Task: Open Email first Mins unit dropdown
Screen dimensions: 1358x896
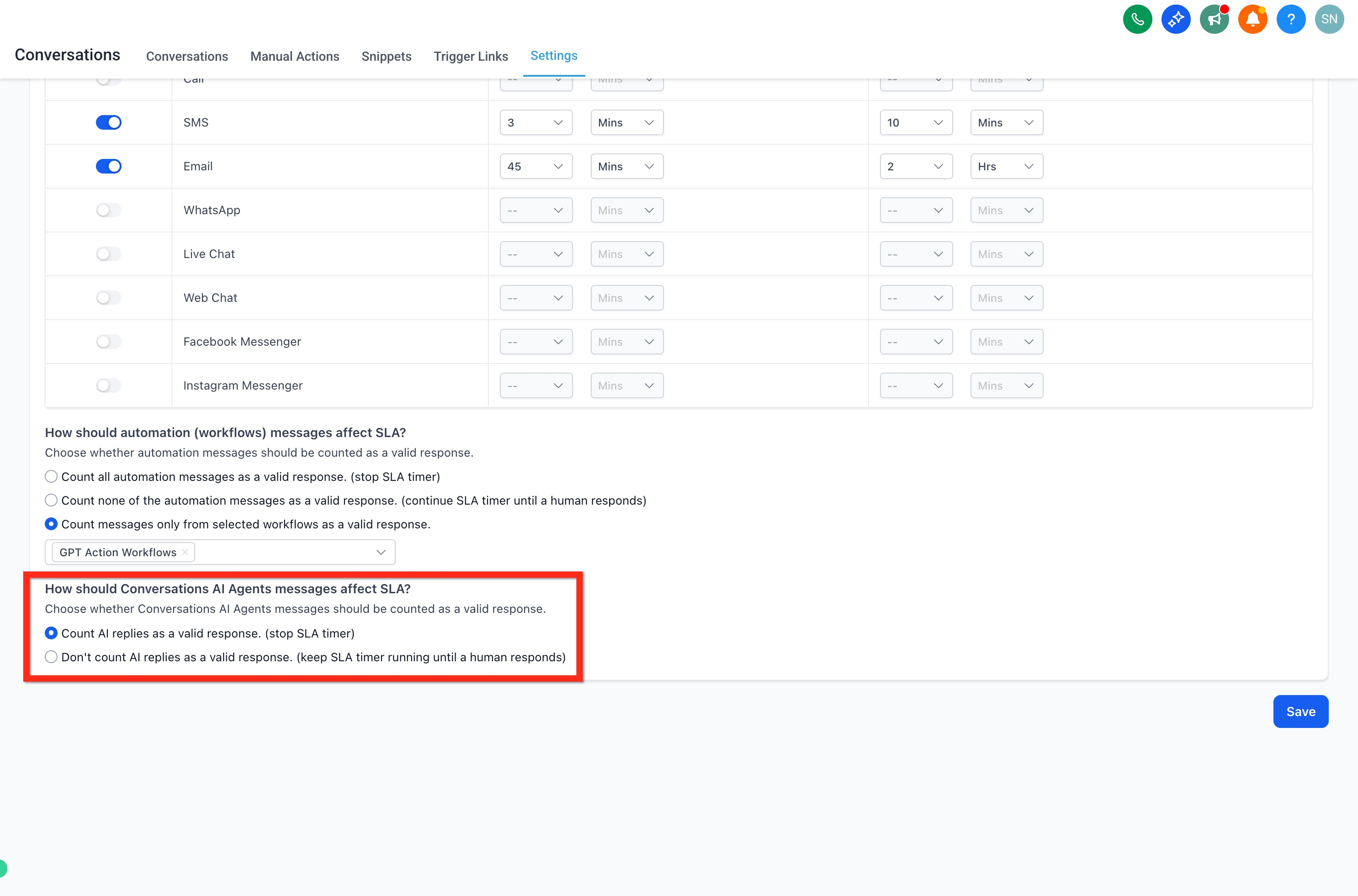Action: pos(626,166)
